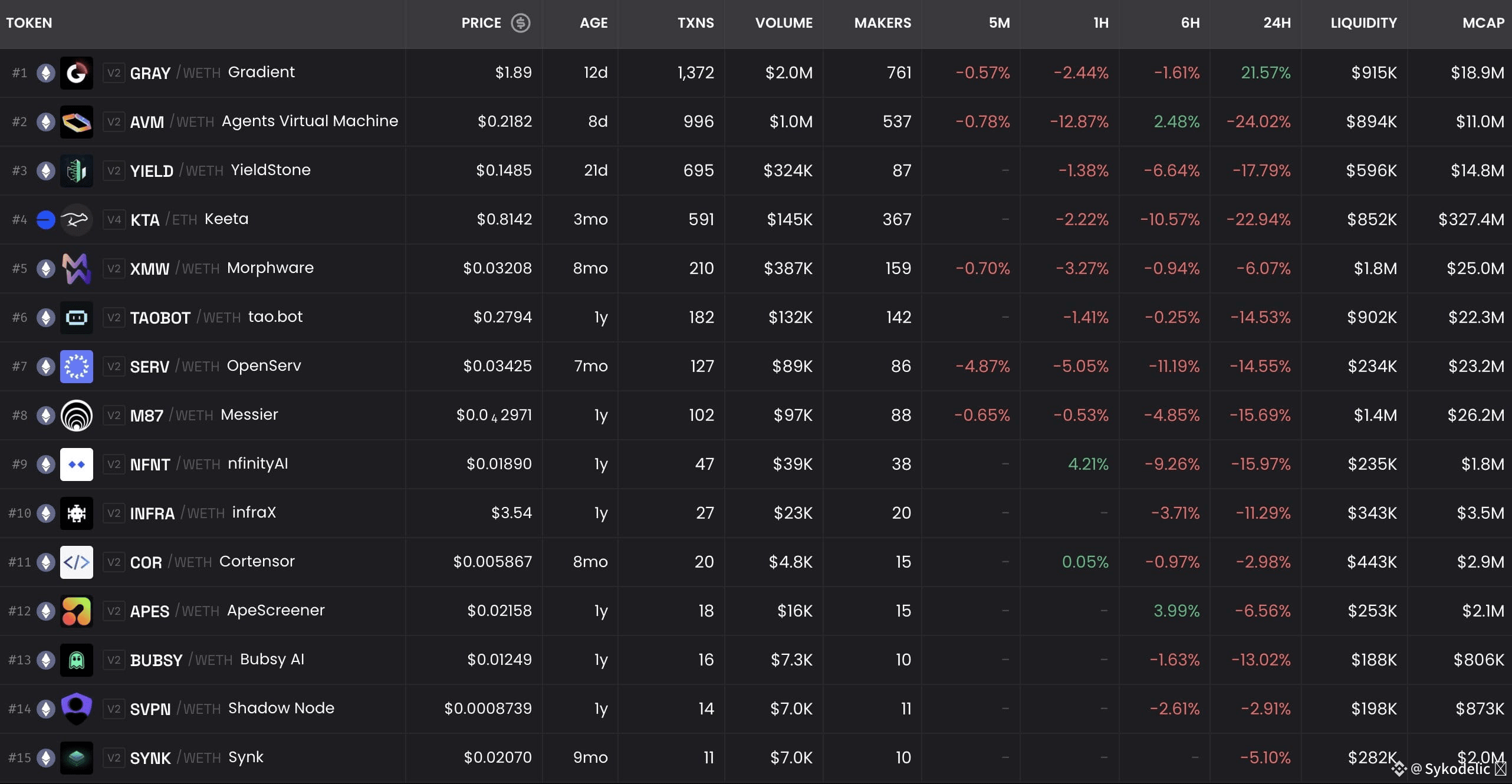The width and height of the screenshot is (1512, 784).
Task: Click the APES 6H change 3.99%
Action: pos(1176,611)
